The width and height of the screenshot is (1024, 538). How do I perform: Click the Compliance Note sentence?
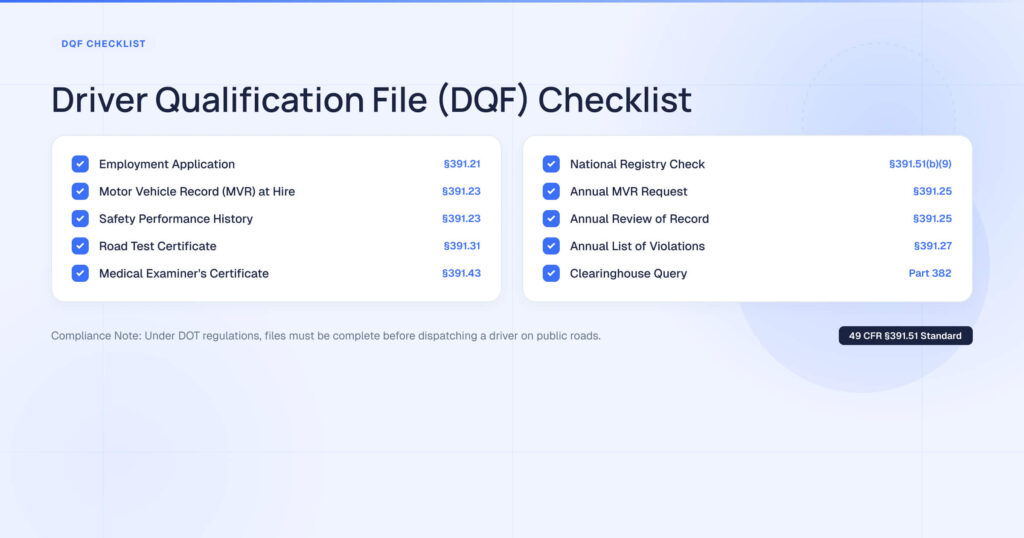point(326,336)
